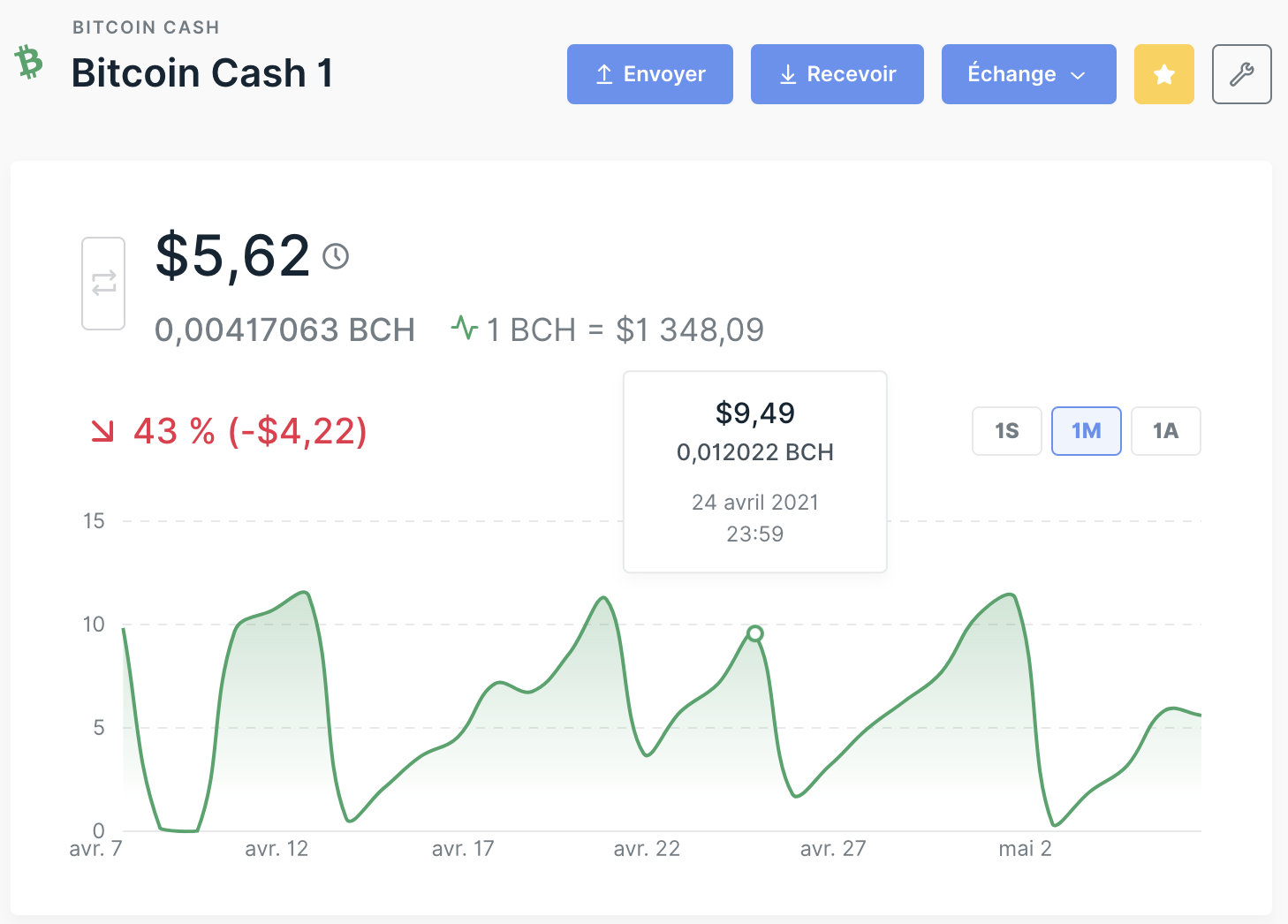This screenshot has height=924, width=1288.
Task: Select the 1S time range
Action: click(1007, 431)
